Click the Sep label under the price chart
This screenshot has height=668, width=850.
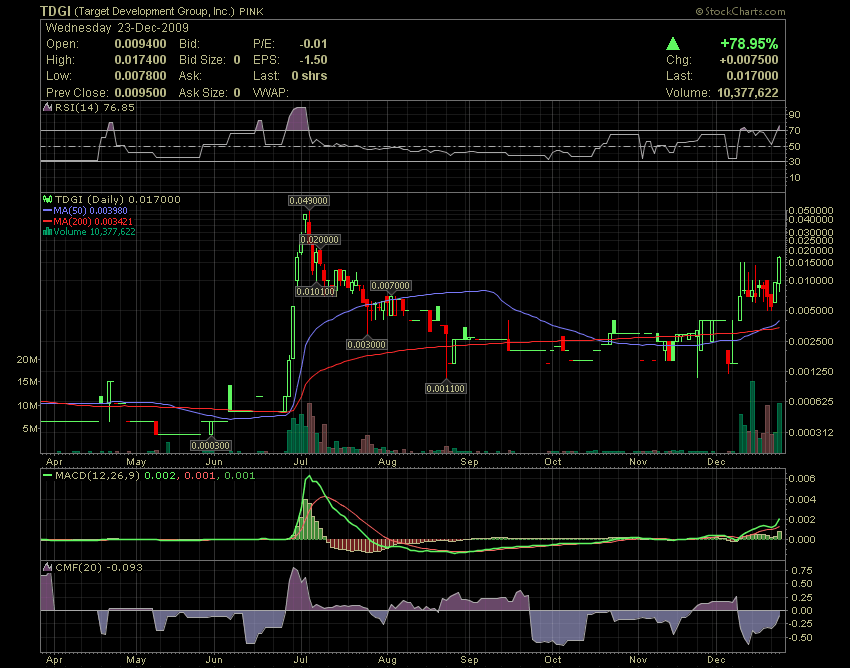point(469,462)
